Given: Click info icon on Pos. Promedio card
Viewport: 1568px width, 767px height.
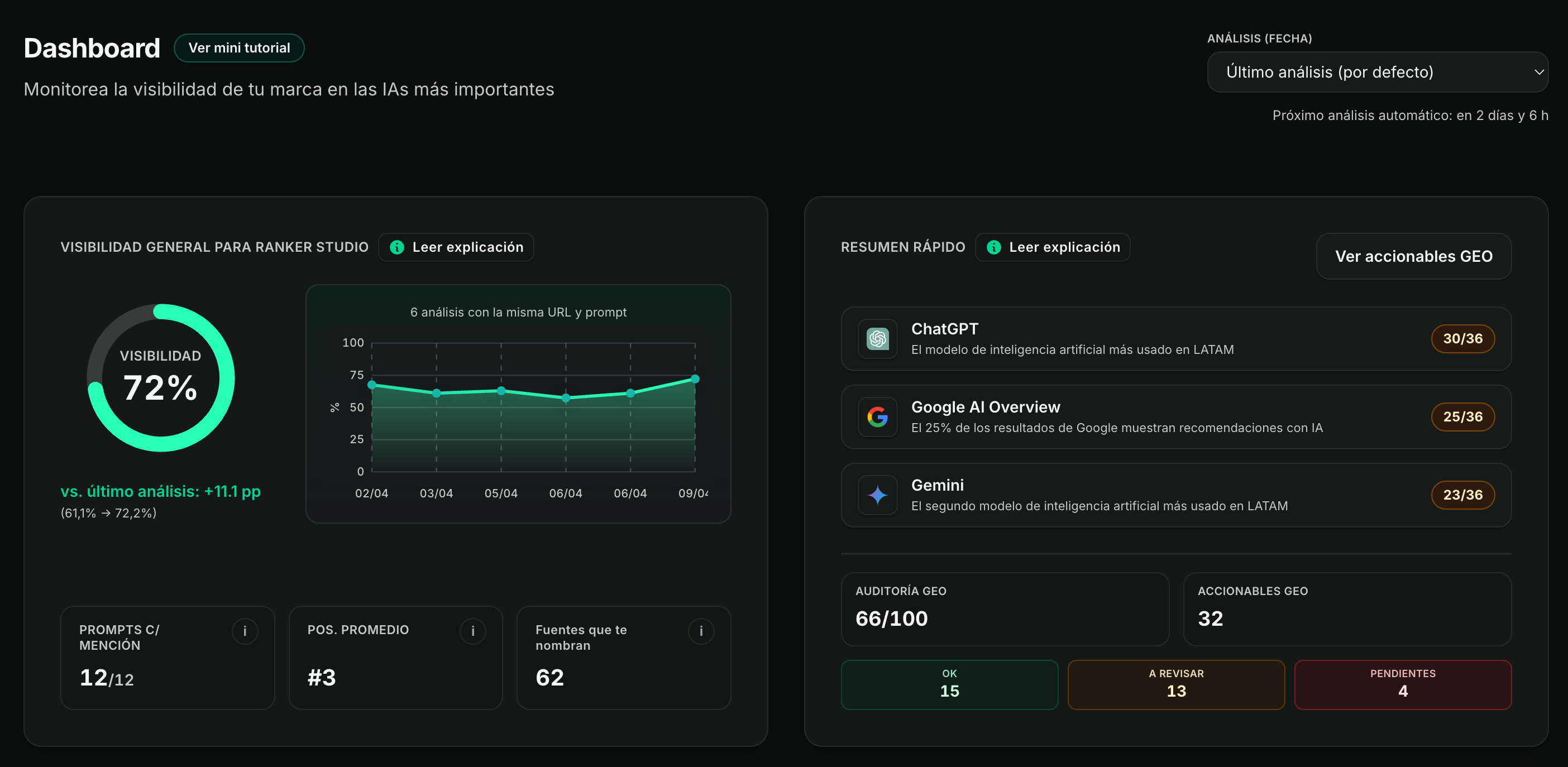Looking at the screenshot, I should click(x=472, y=631).
